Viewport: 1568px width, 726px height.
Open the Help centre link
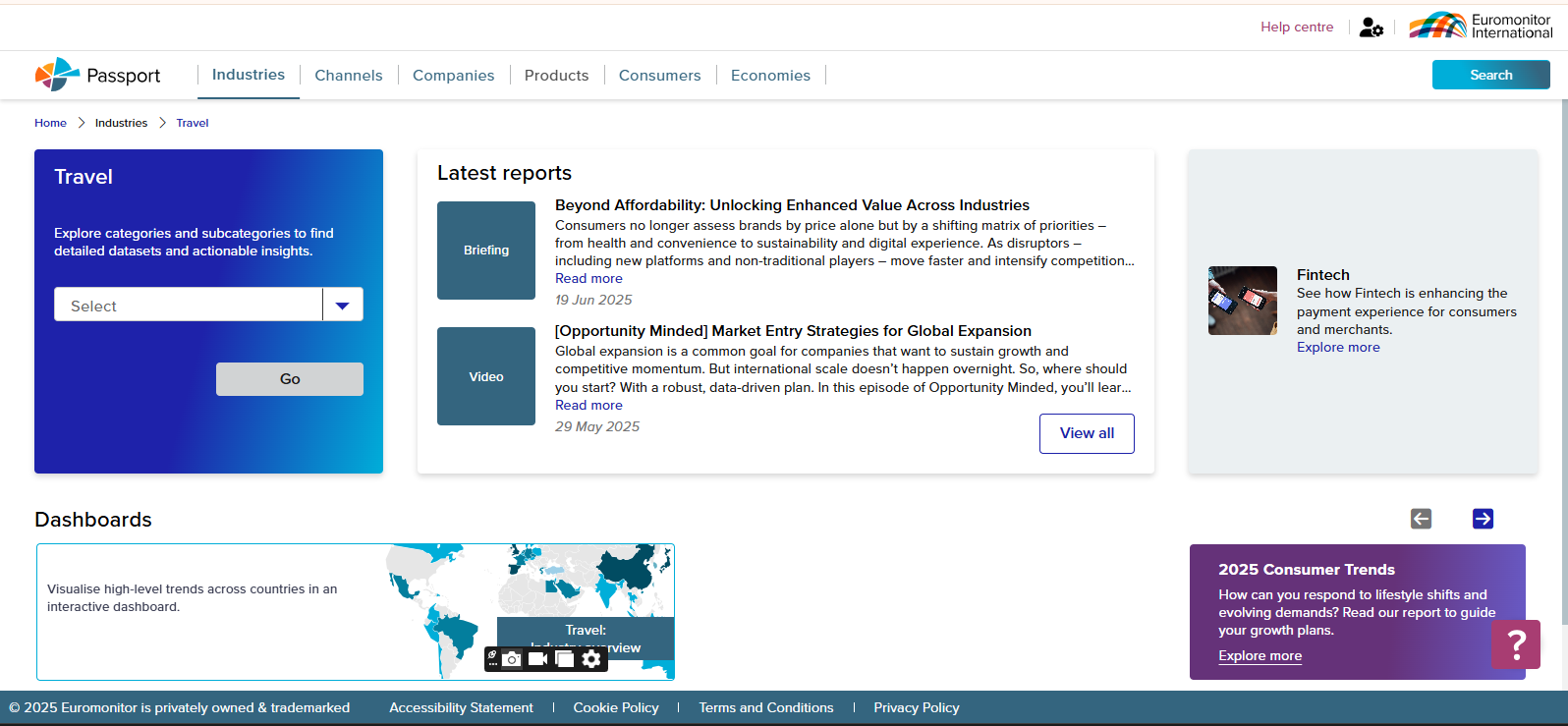(x=1297, y=28)
